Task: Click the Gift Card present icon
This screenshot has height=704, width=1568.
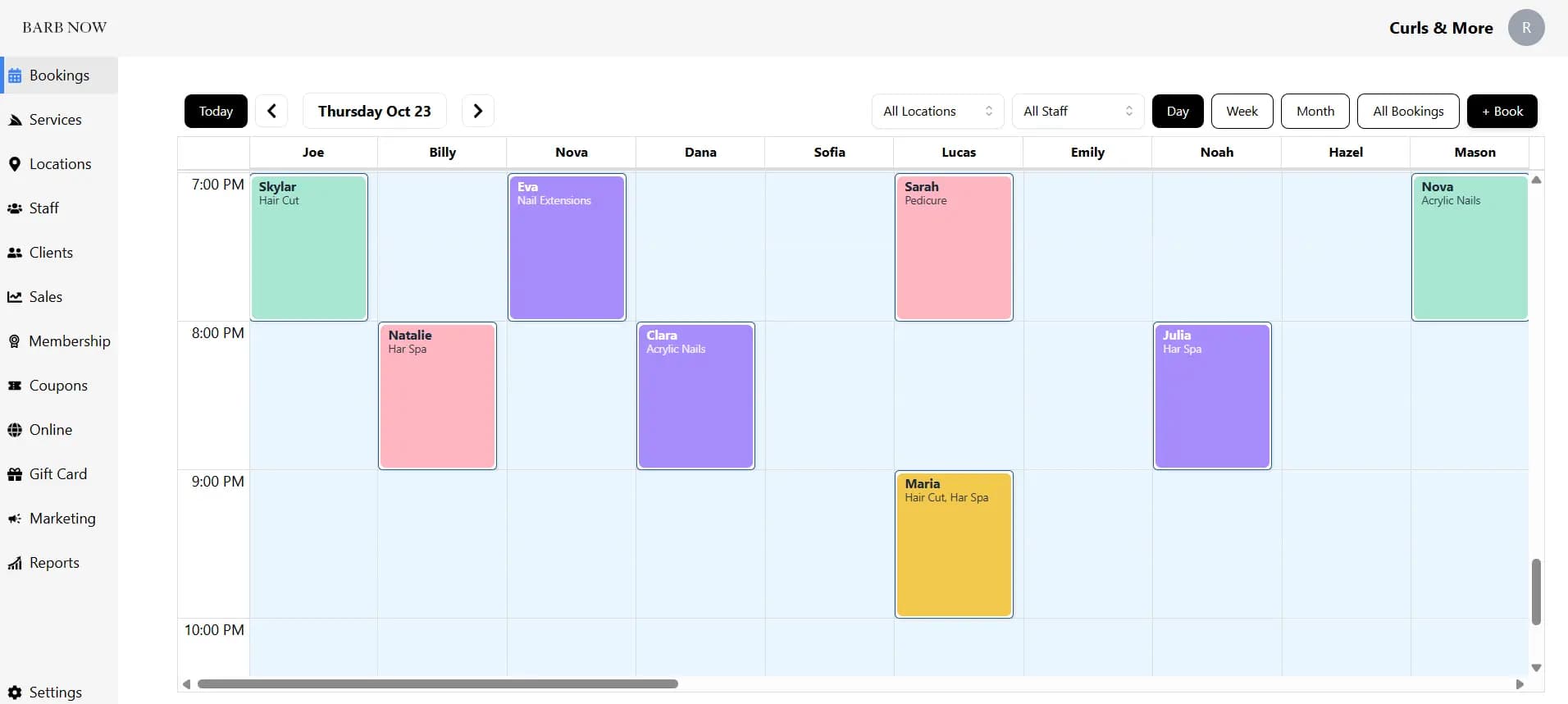Action: tap(15, 474)
